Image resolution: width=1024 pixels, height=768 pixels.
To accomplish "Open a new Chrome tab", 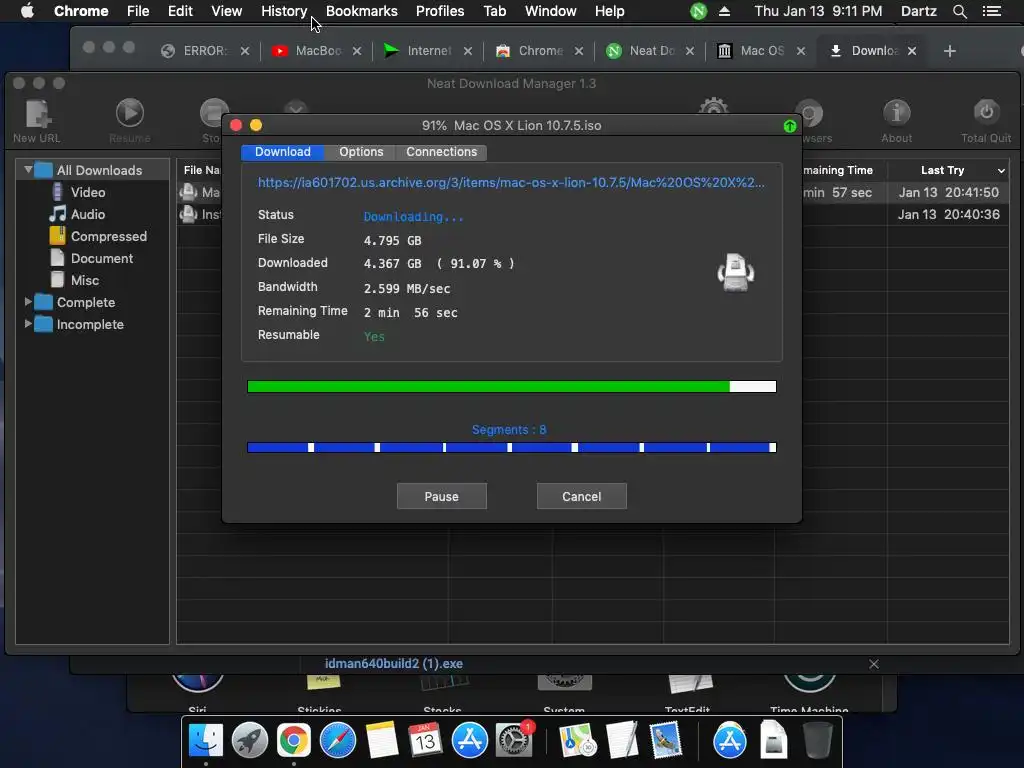I will 950,51.
